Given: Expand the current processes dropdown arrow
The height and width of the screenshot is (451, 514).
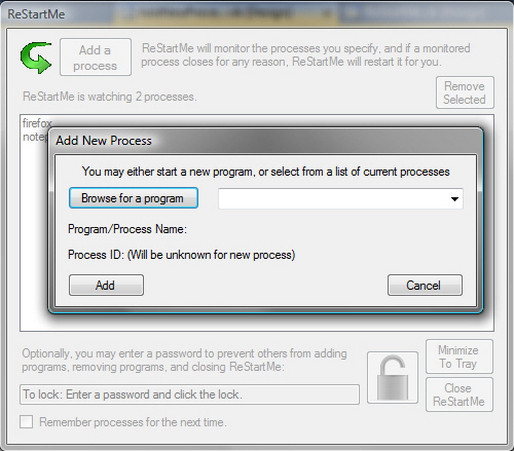Looking at the screenshot, I should pyautogui.click(x=454, y=199).
